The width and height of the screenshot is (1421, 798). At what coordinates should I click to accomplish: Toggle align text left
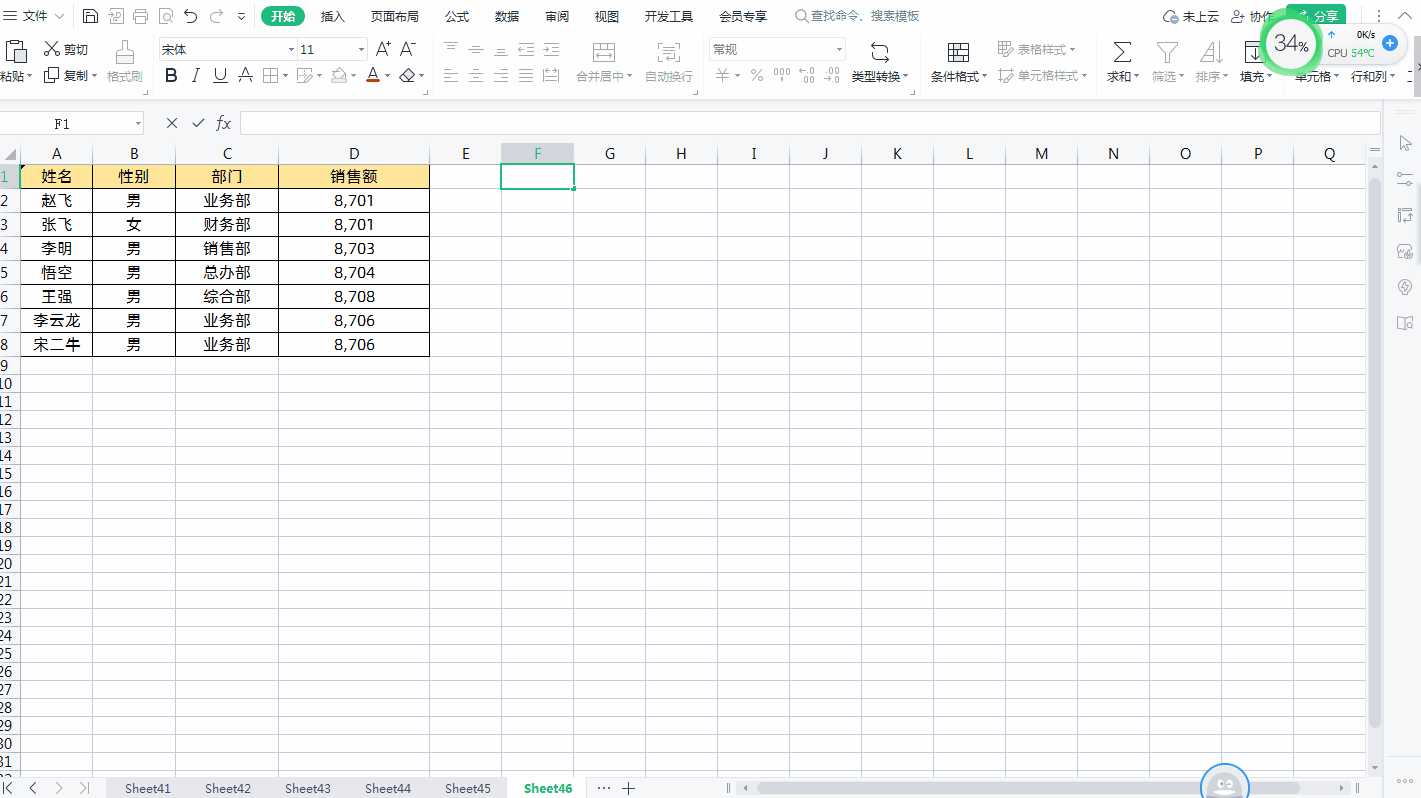[451, 75]
